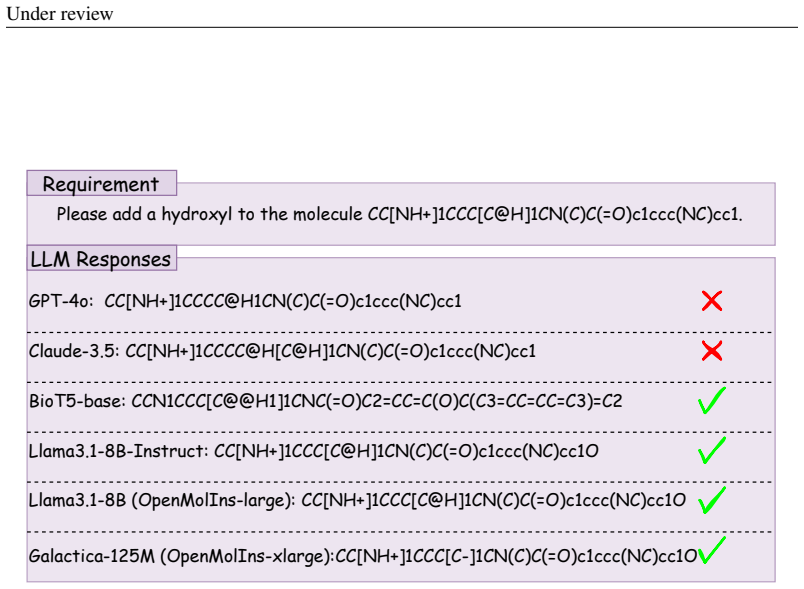Click the Llama3.1-8B (OpenMolIns-large) label
Viewport: 804px width, 589px height.
[162, 500]
